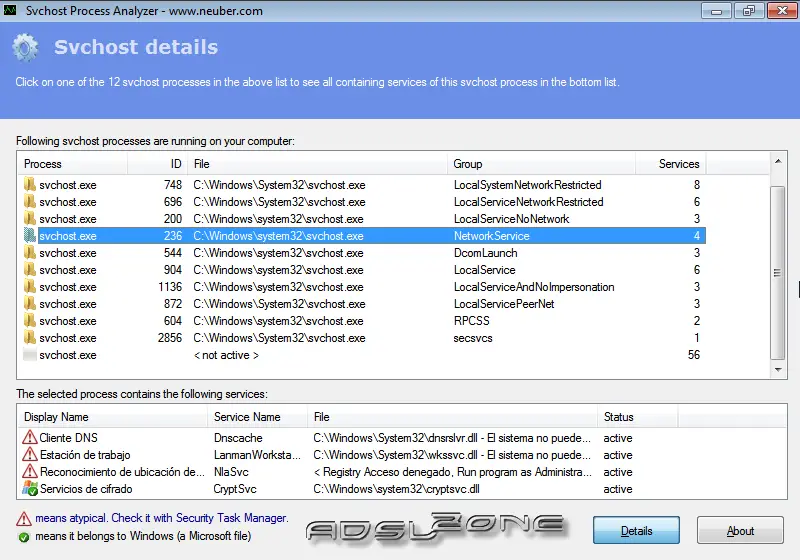Image resolution: width=800 pixels, height=560 pixels.
Task: Sort services by Display Name header
Action: (112, 417)
